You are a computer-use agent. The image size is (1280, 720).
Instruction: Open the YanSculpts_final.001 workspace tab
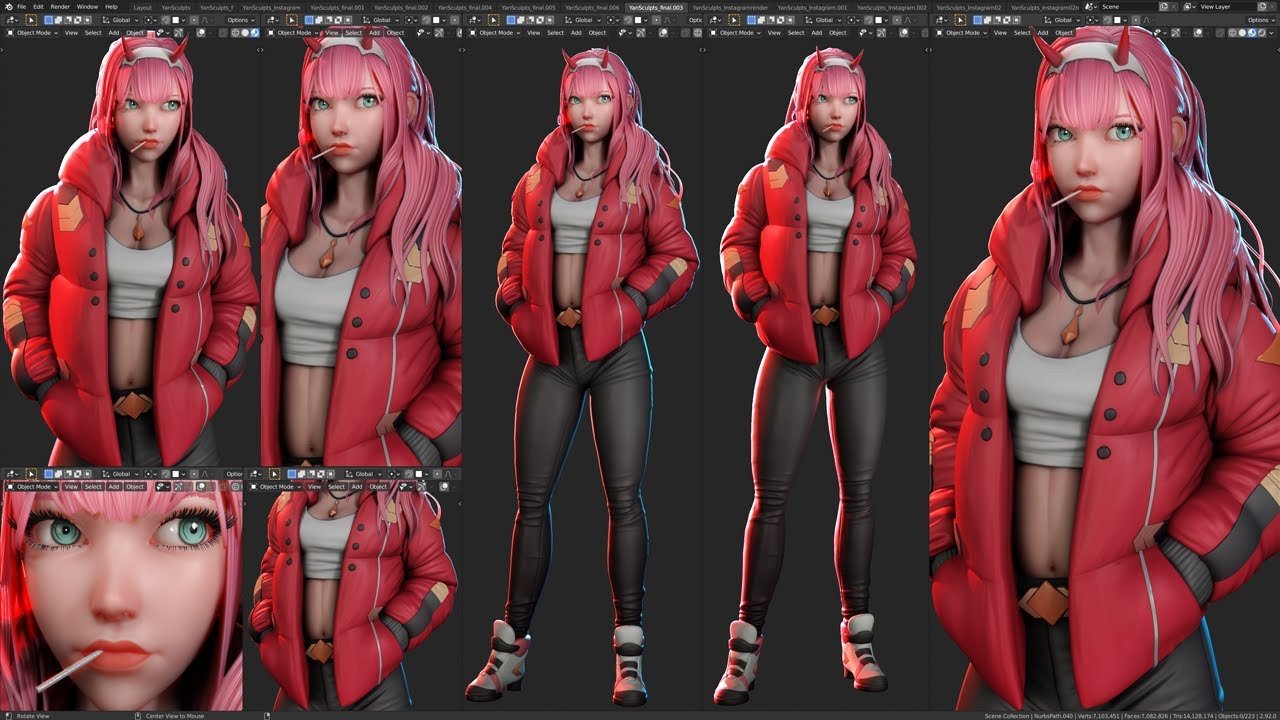337,7
